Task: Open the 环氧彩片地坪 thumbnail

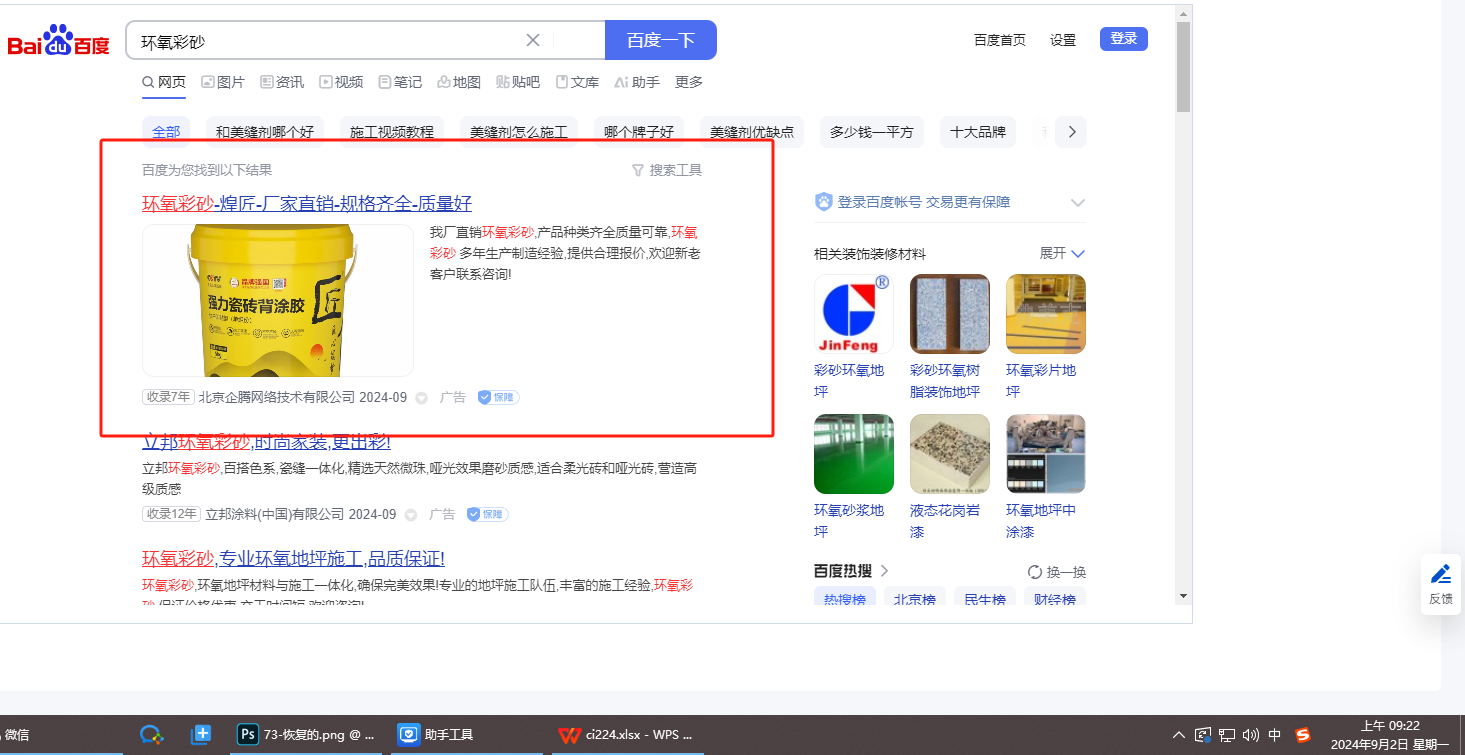Action: click(x=1046, y=314)
